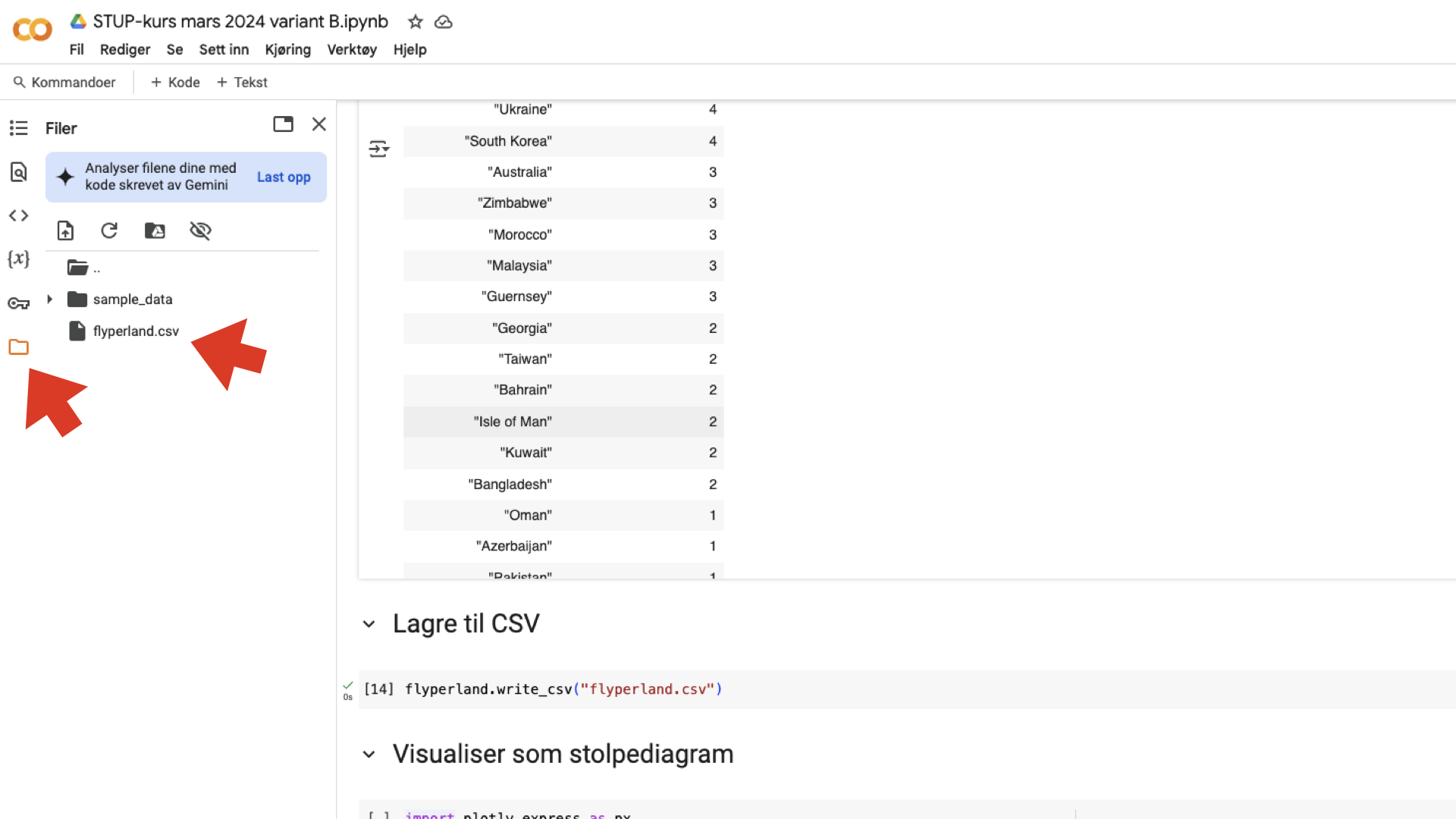Click the Last opp button

284,177
